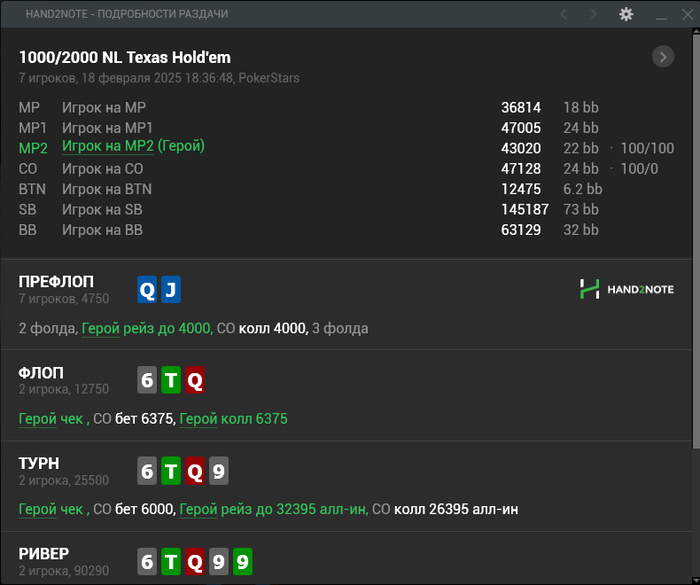
Task: Click the round chevron button beside the hand title
Action: (x=663, y=57)
